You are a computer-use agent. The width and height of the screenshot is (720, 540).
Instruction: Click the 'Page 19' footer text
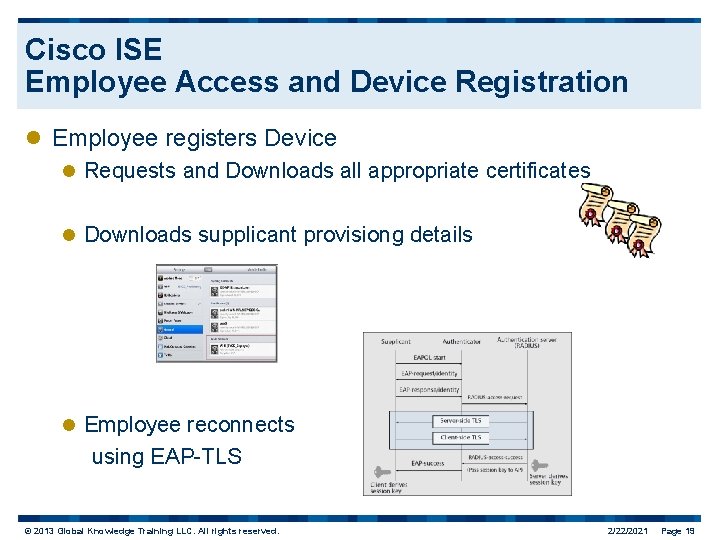pos(678,531)
